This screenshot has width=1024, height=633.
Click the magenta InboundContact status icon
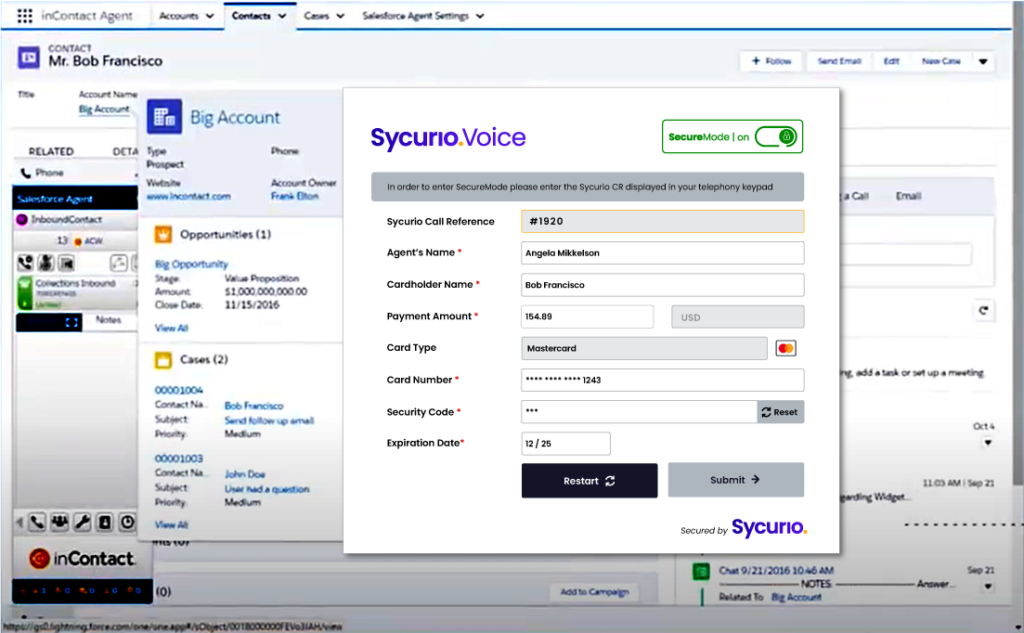pyautogui.click(x=22, y=219)
